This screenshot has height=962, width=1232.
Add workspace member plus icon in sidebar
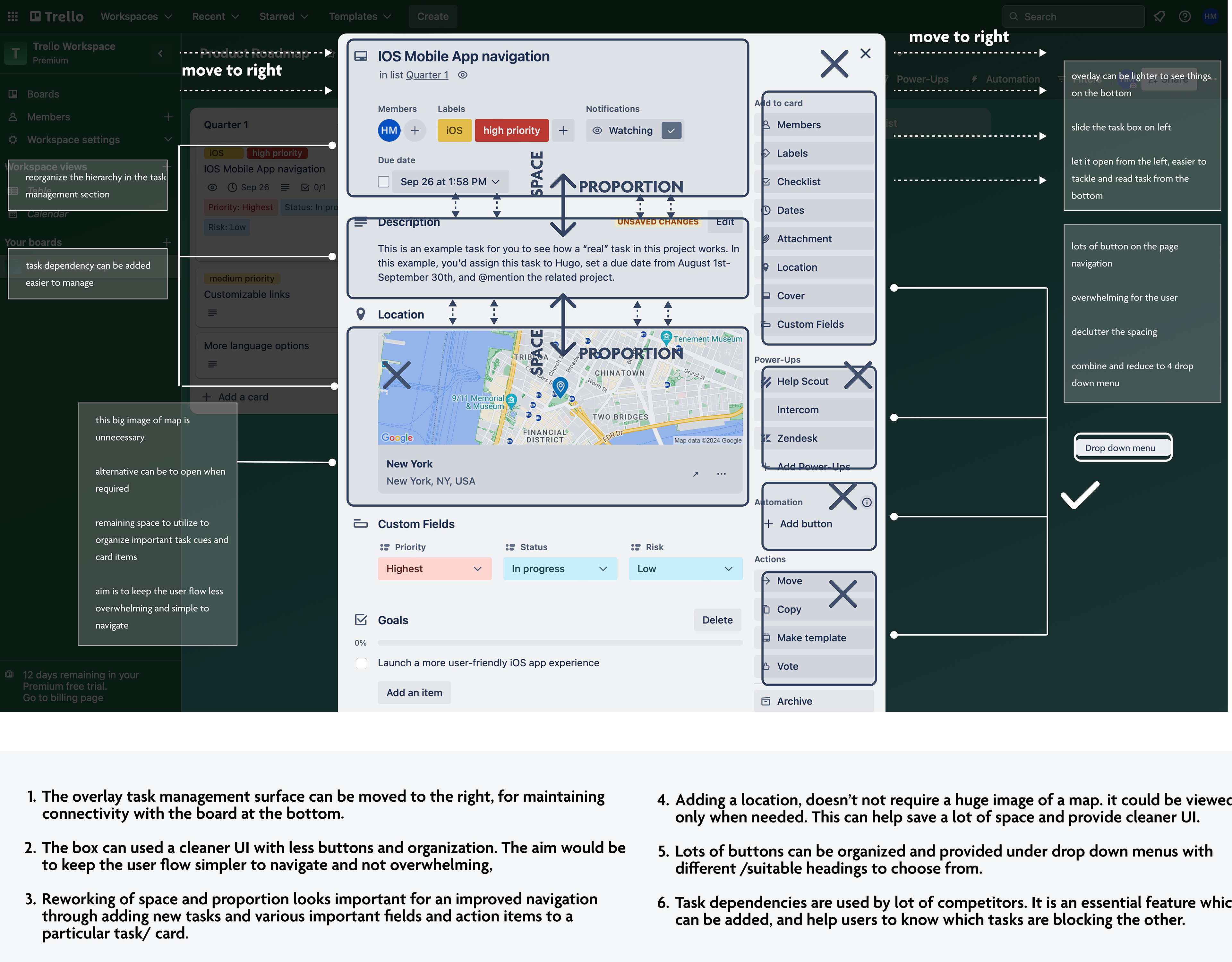(x=167, y=117)
